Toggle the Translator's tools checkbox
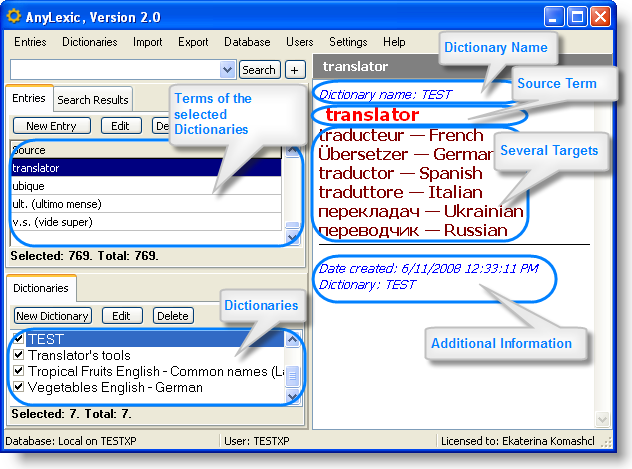The height and width of the screenshot is (469, 632). pos(19,355)
